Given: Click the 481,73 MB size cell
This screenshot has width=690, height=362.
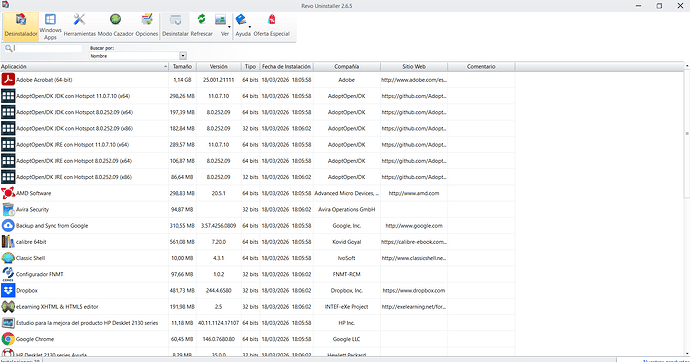Looking at the screenshot, I should coord(182,290).
